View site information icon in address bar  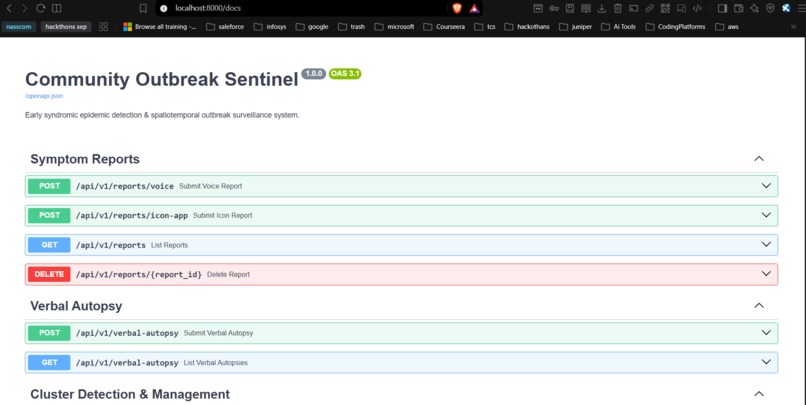pyautogui.click(x=164, y=8)
